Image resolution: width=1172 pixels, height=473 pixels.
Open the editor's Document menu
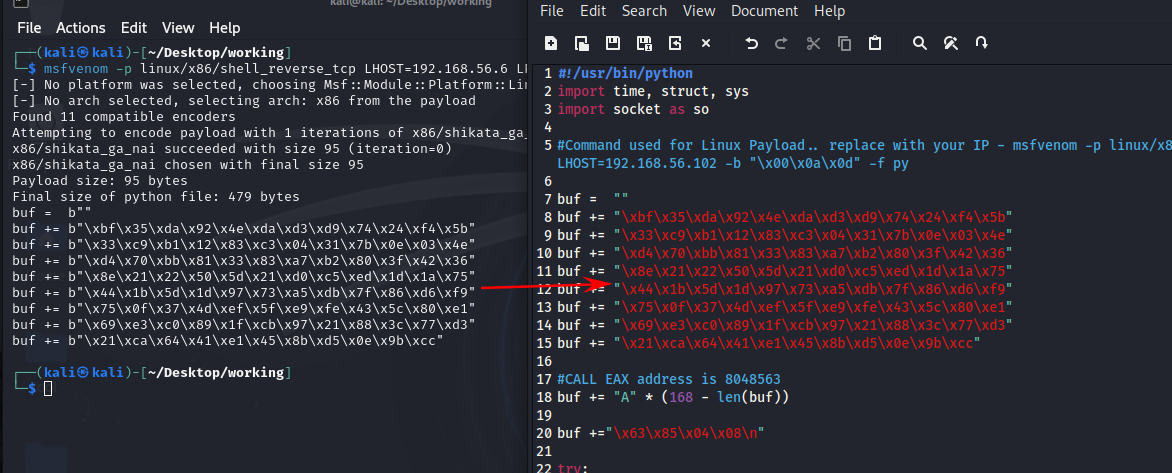(765, 11)
